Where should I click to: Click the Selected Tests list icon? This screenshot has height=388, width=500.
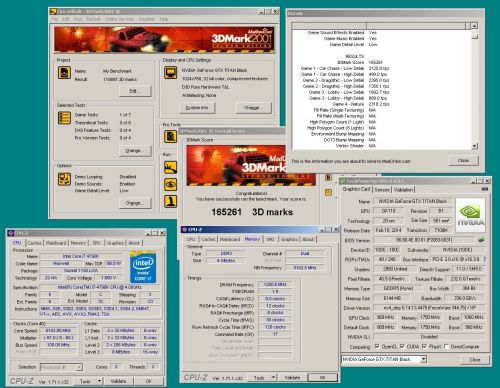64,118
